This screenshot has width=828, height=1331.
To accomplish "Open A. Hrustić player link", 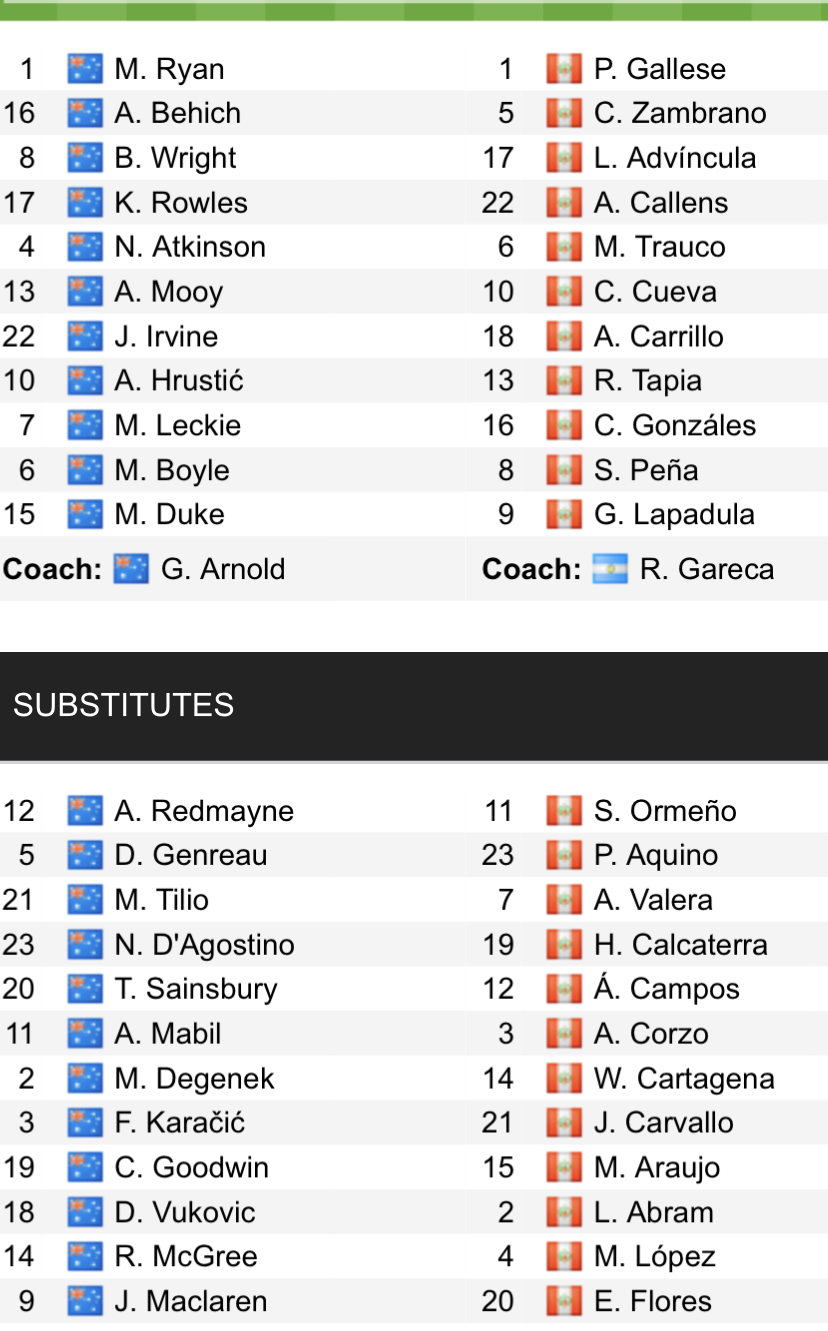I will click(179, 381).
